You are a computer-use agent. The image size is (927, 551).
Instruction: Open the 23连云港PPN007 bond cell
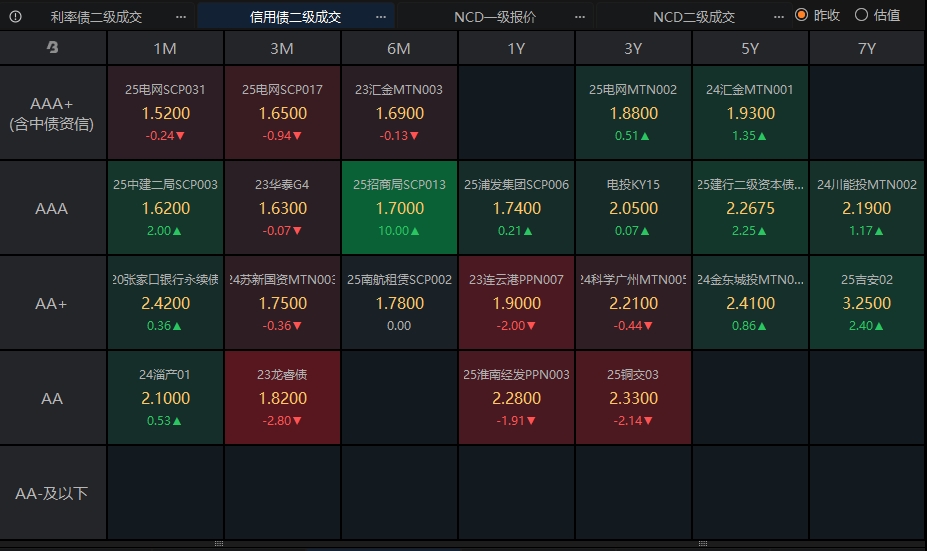(x=516, y=303)
